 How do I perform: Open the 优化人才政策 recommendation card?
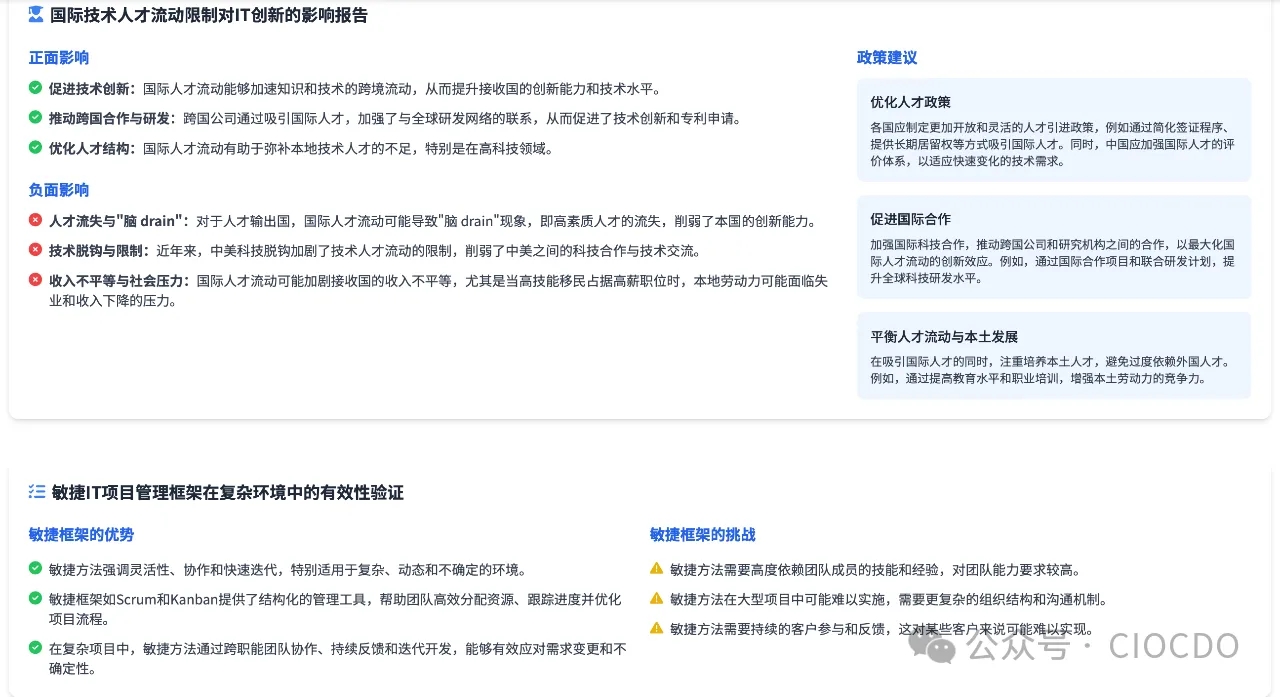1053,130
